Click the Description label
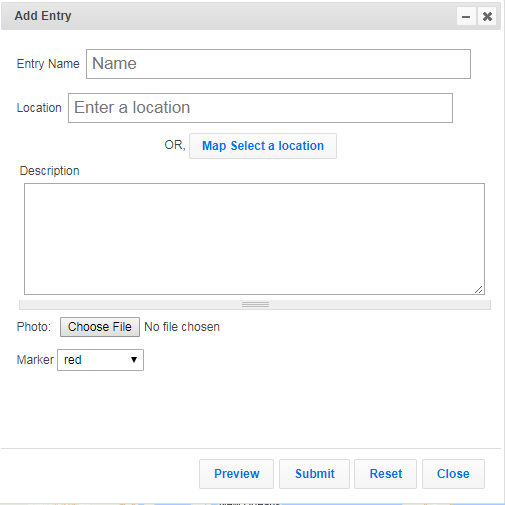Viewport: 505px width, 505px height. click(49, 171)
